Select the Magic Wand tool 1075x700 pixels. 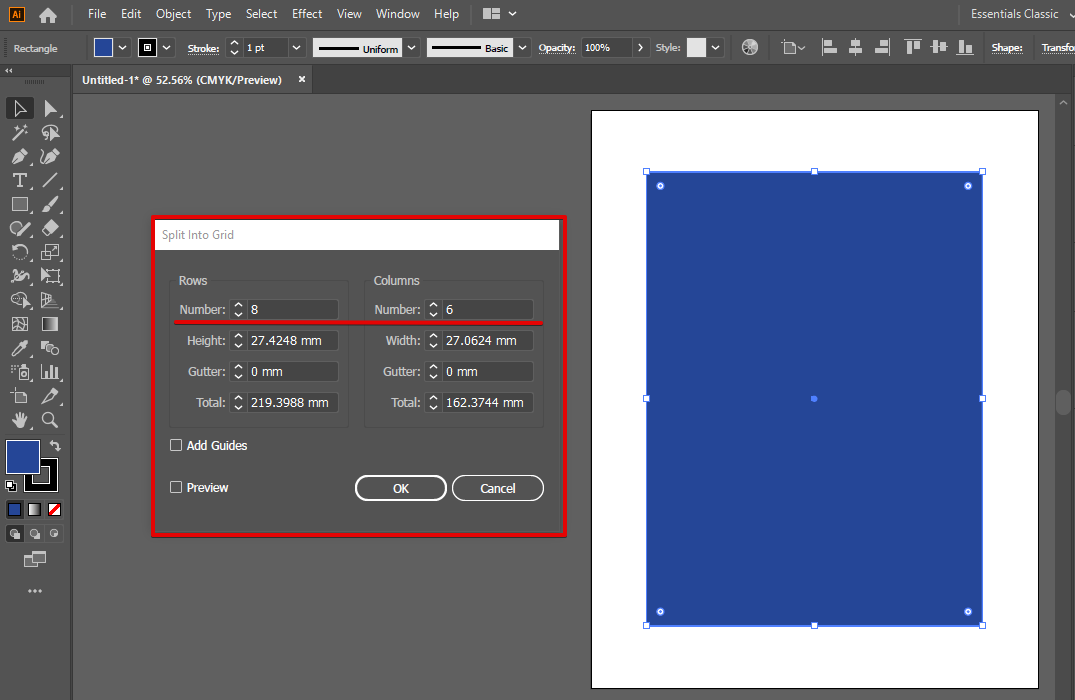click(19, 132)
